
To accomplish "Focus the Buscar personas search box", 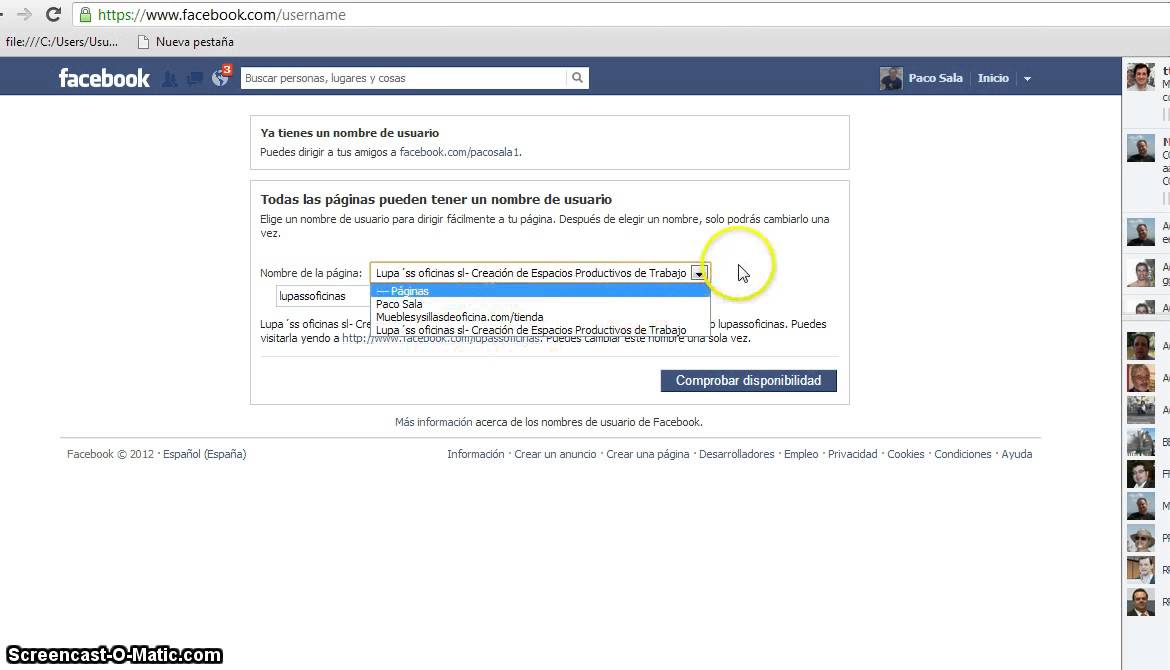I will click(404, 78).
